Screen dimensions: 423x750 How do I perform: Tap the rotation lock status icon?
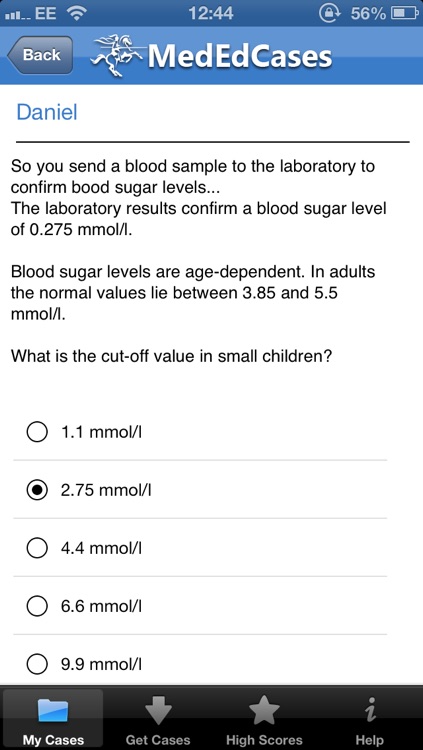(x=330, y=14)
